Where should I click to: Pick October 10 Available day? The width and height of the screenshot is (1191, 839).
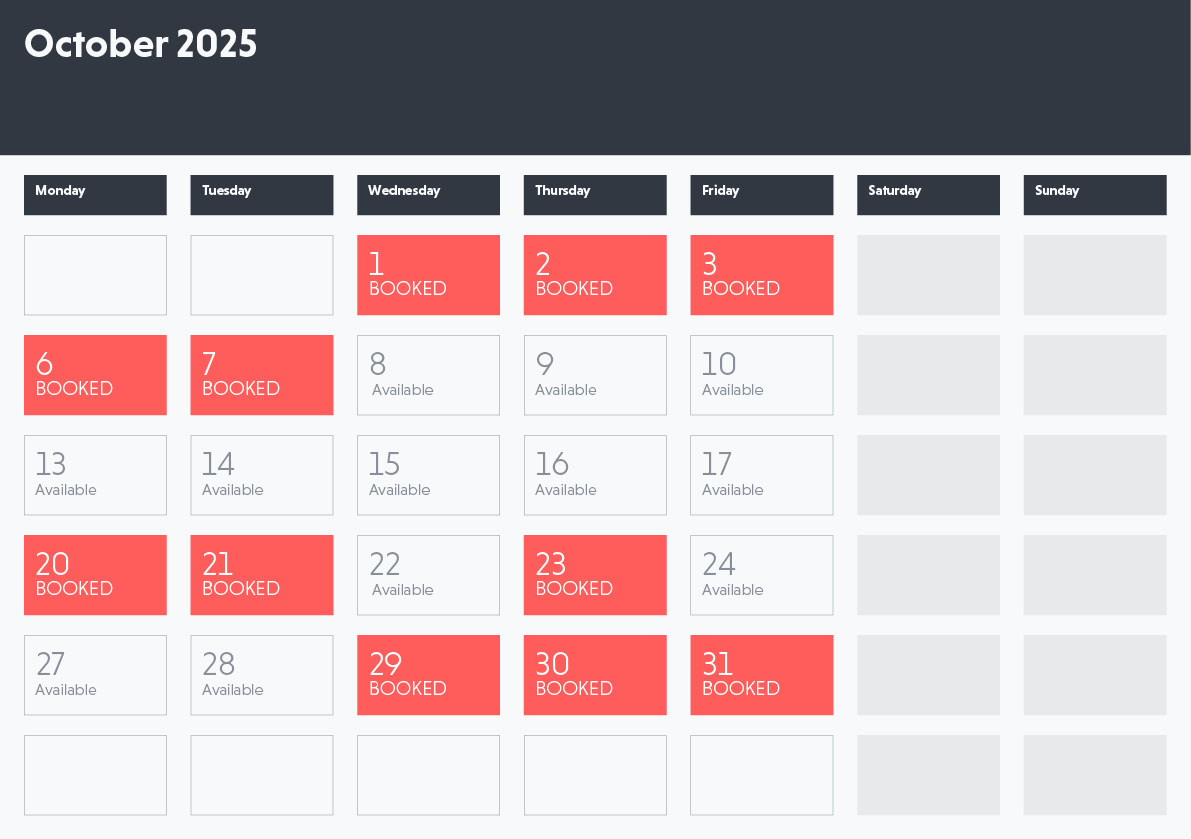click(x=762, y=375)
